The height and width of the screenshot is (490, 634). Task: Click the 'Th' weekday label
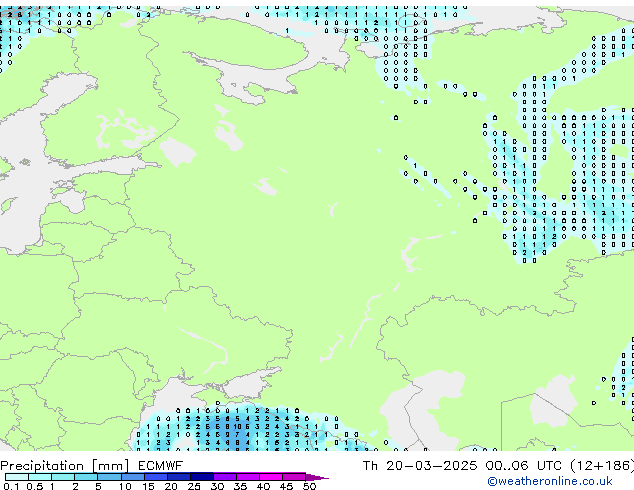point(370,466)
